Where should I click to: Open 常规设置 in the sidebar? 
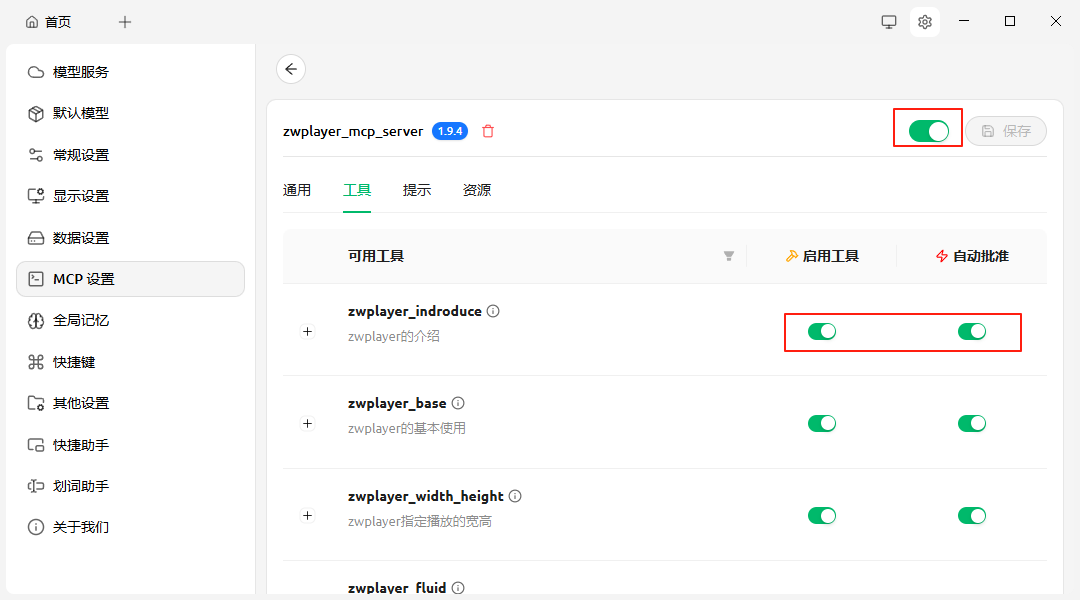click(130, 155)
